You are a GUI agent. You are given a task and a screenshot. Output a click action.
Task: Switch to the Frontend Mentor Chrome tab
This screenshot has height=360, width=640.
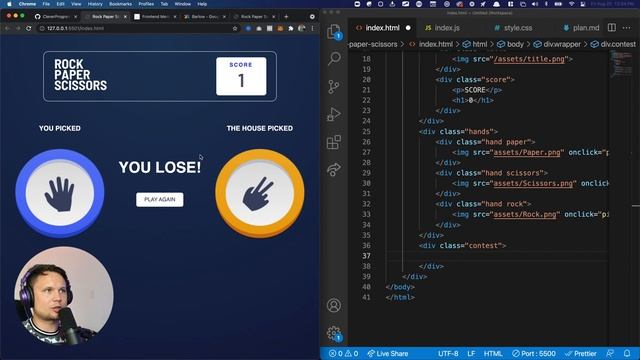click(156, 17)
